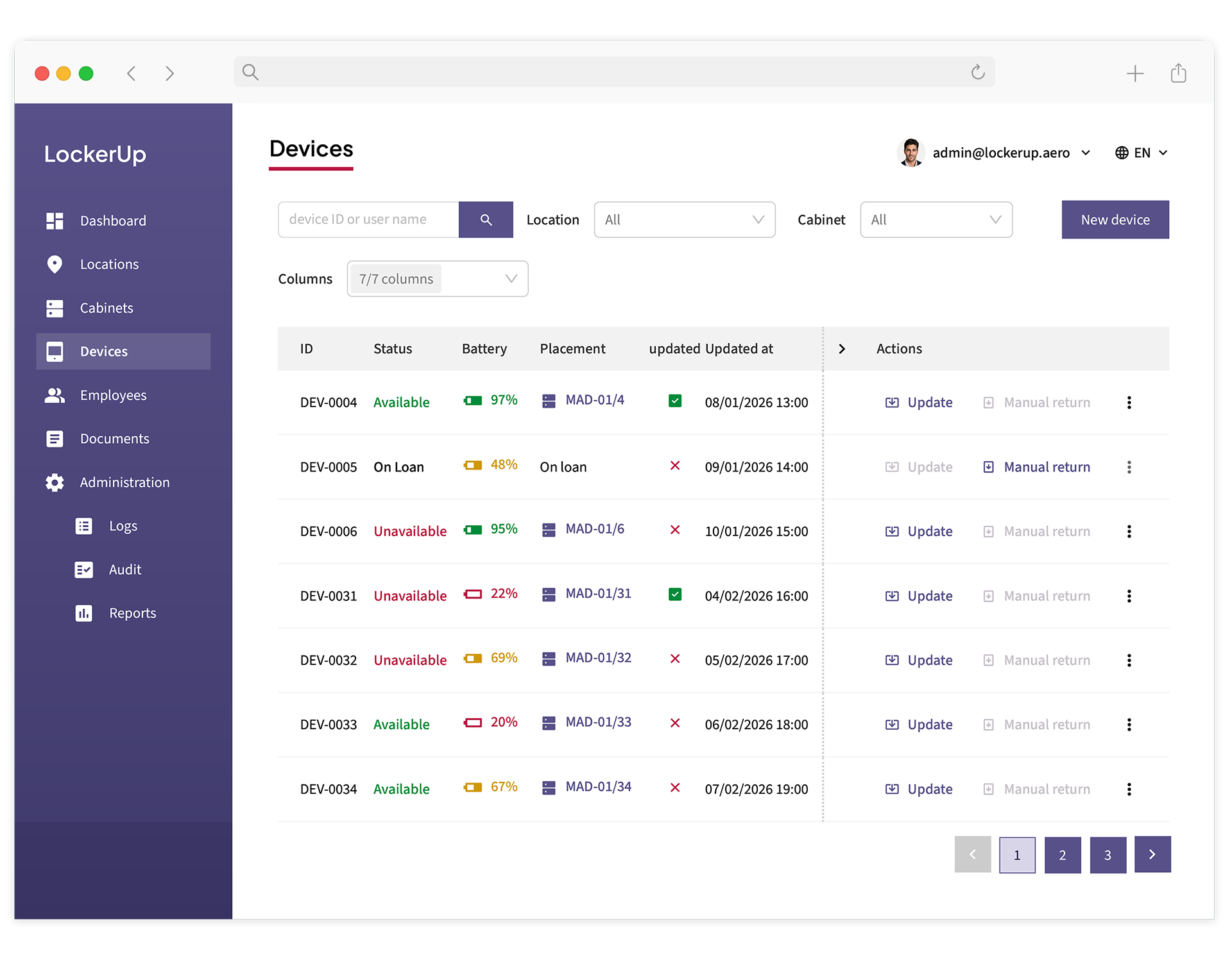1232x962 pixels.
Task: Click the LockerUp logo
Action: [95, 155]
